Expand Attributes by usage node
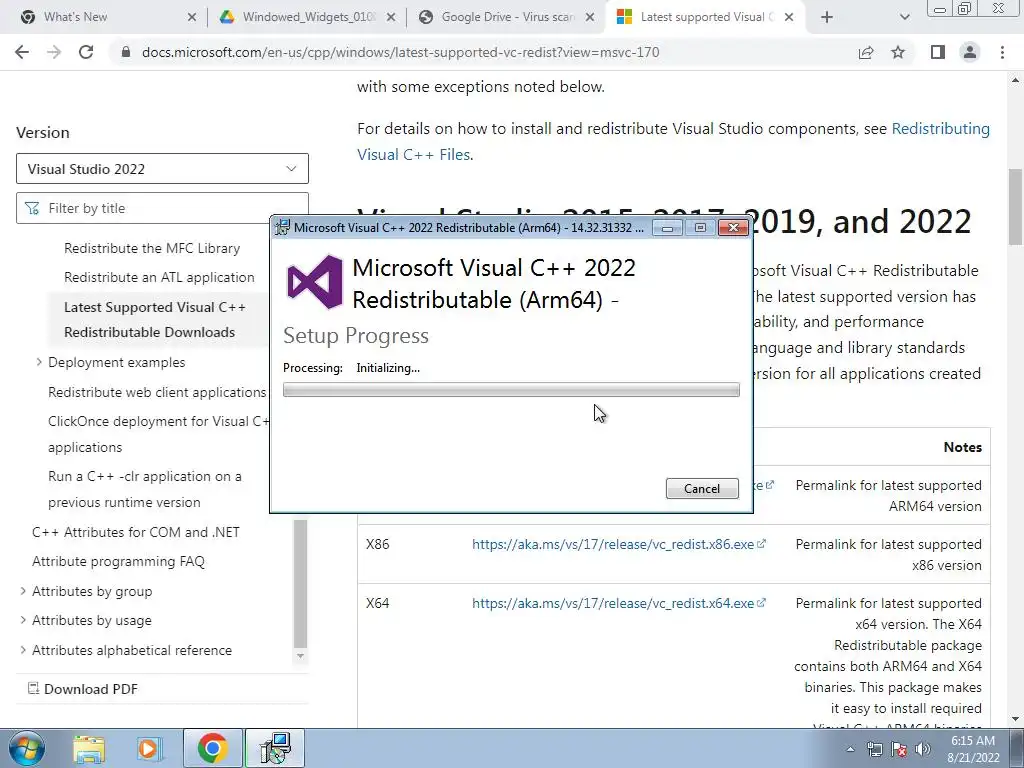 [23, 620]
